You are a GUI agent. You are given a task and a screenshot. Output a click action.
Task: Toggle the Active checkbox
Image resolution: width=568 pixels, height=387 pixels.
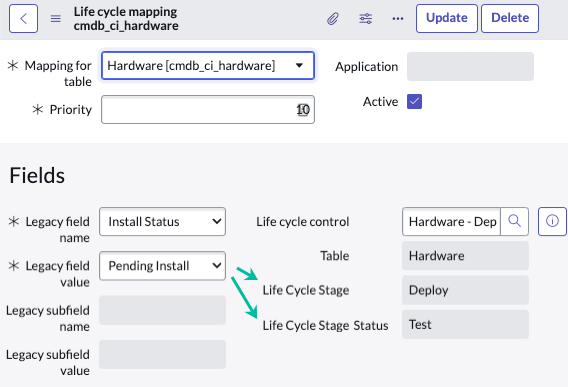(414, 101)
